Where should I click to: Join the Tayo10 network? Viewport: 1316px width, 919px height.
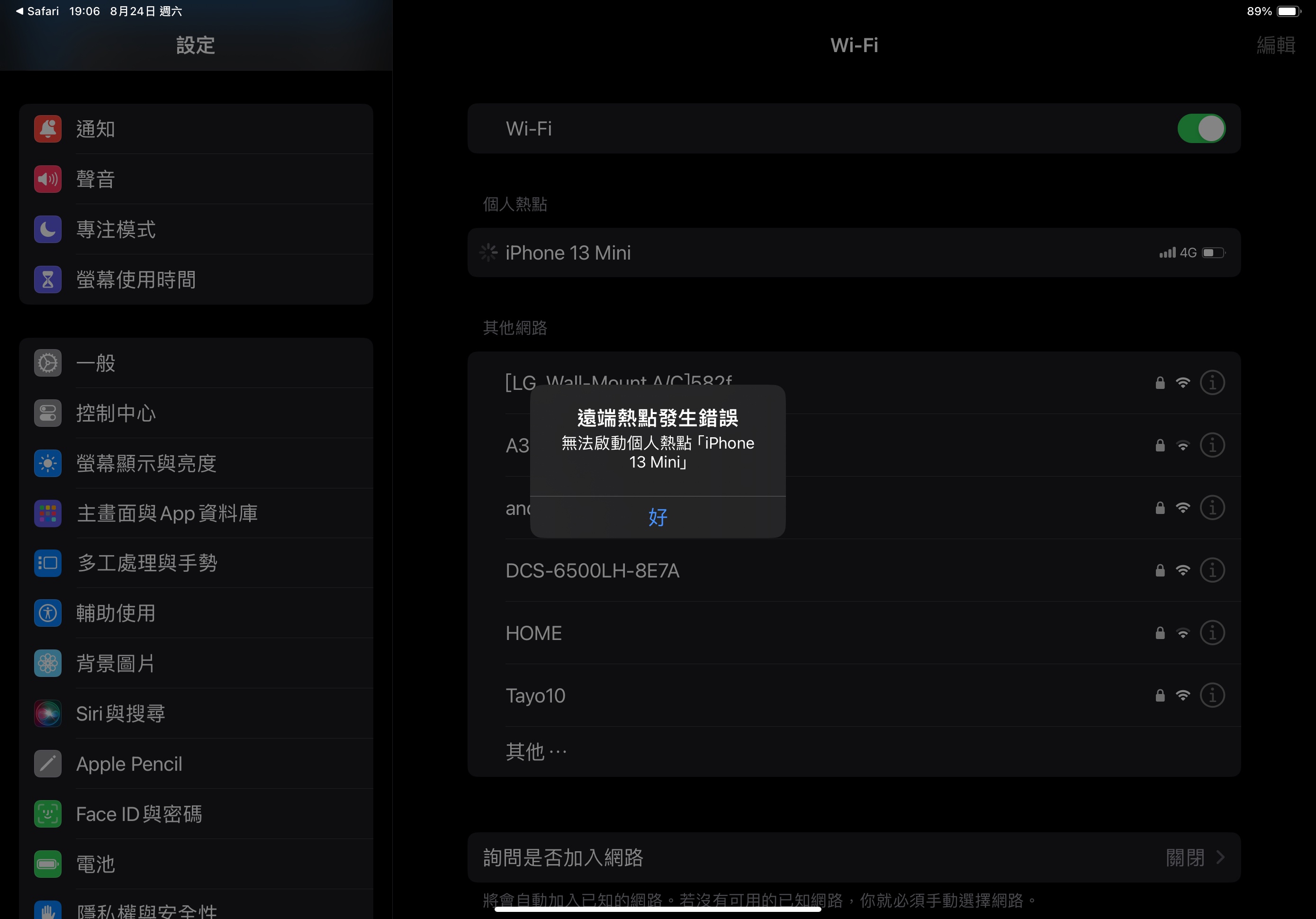pyautogui.click(x=854, y=695)
